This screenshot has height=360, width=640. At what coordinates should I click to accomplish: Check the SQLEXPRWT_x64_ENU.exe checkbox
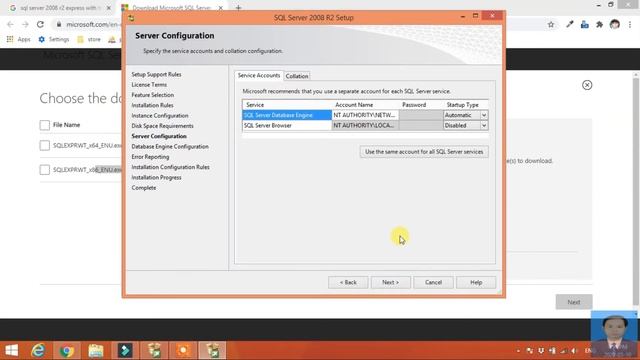[x=44, y=145]
